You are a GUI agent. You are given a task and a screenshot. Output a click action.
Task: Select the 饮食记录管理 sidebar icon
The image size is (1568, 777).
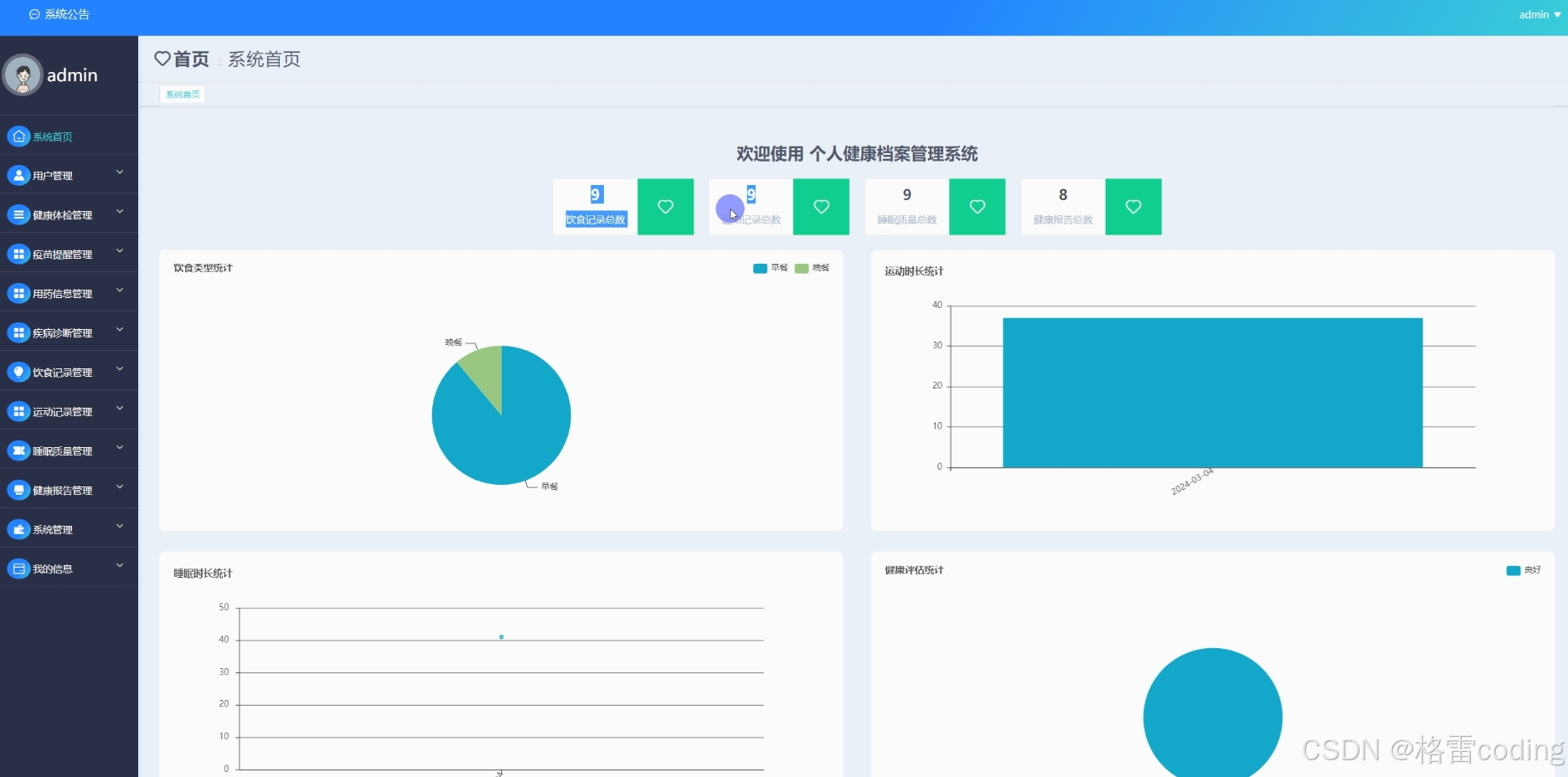18,372
